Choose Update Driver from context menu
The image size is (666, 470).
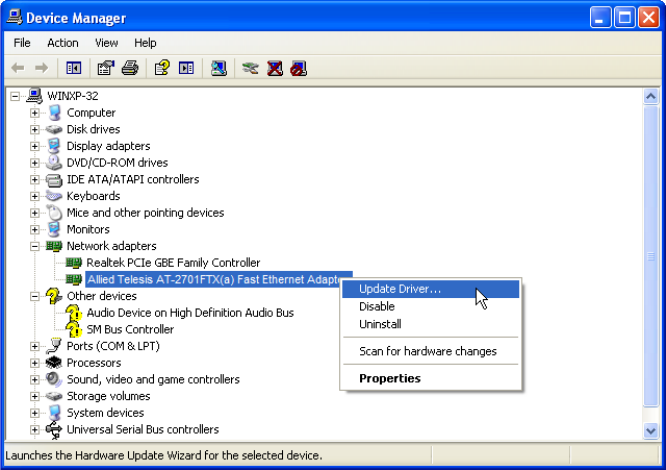point(399,289)
